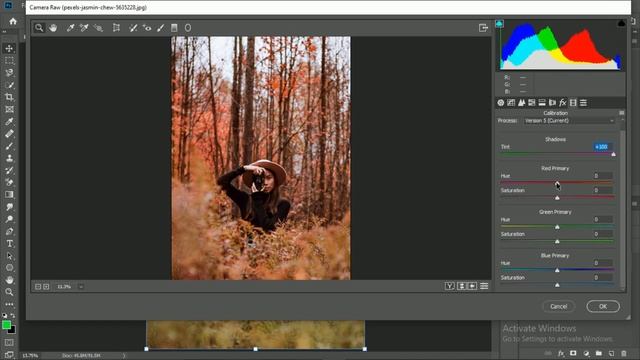640x360 pixels.
Task: Select the Red Eye Removal tool
Action: [147, 28]
